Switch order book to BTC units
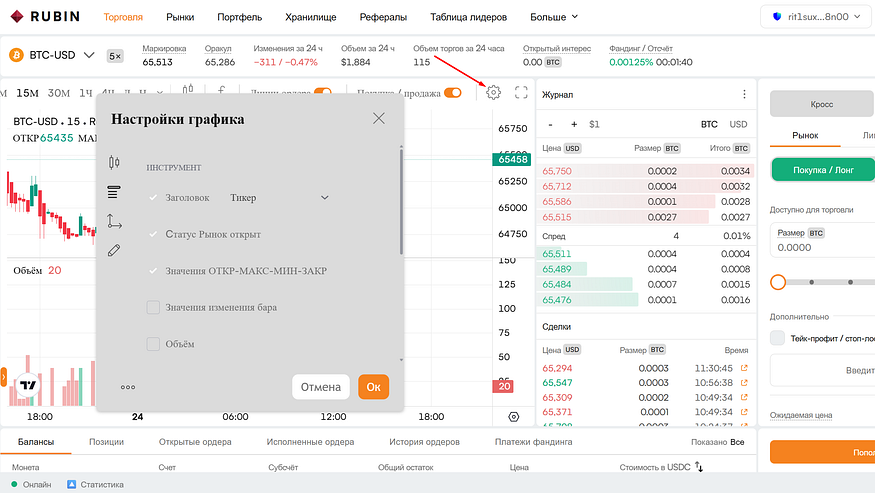 click(x=709, y=125)
